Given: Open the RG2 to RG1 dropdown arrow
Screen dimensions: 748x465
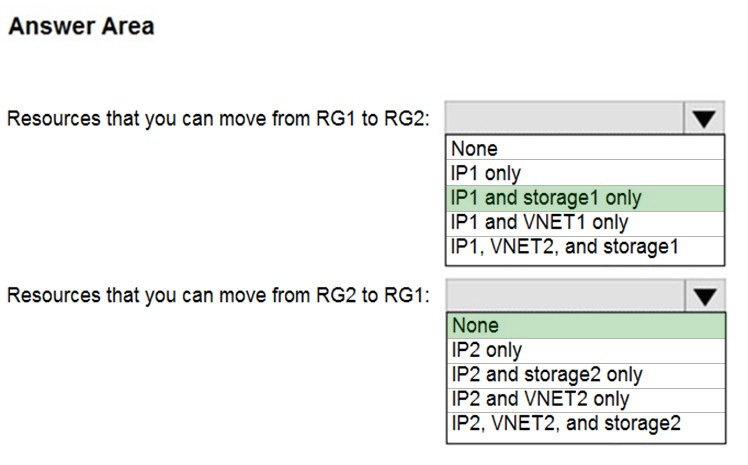Looking at the screenshot, I should tap(704, 296).
